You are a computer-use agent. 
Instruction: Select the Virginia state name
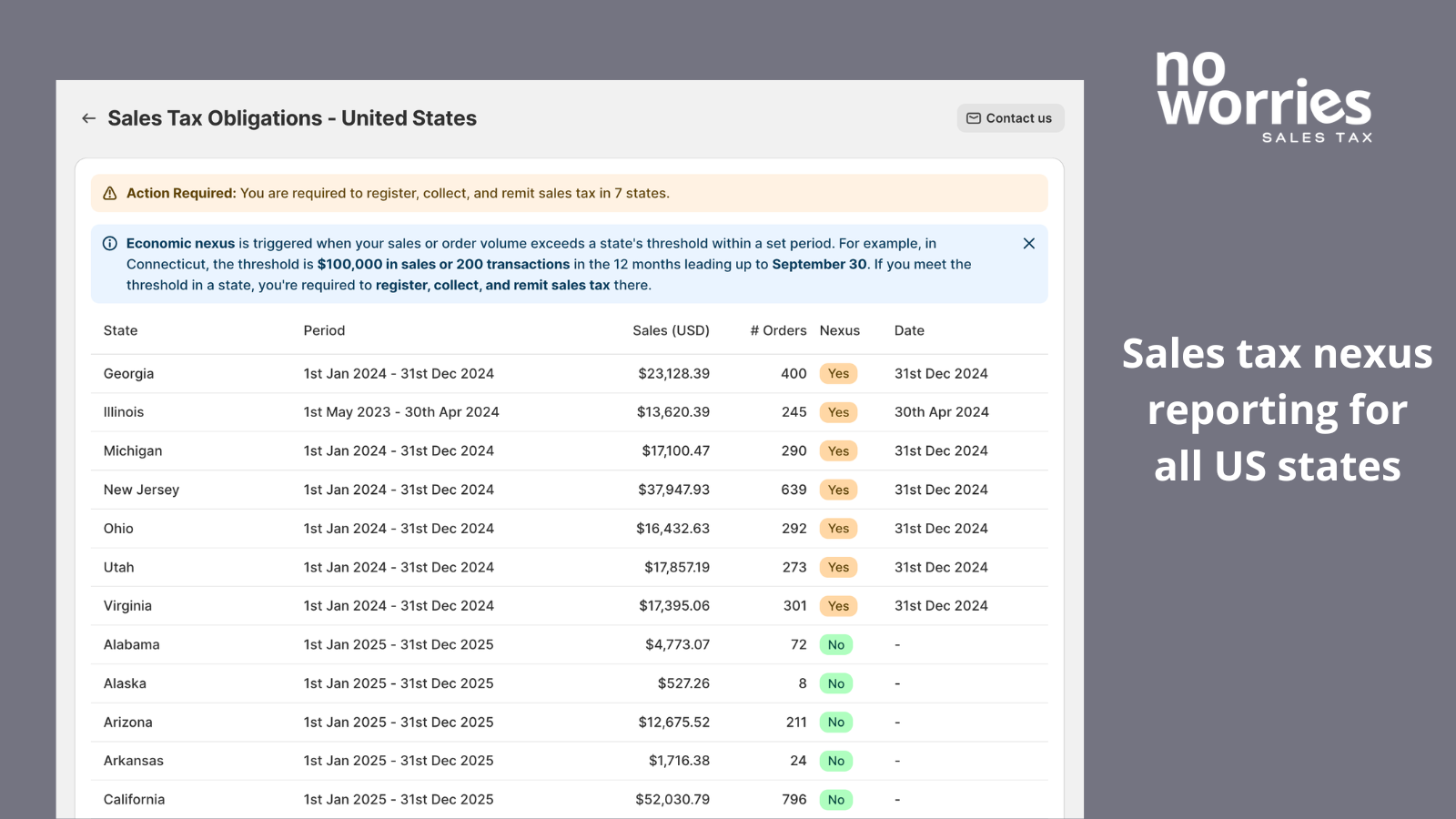(x=127, y=605)
